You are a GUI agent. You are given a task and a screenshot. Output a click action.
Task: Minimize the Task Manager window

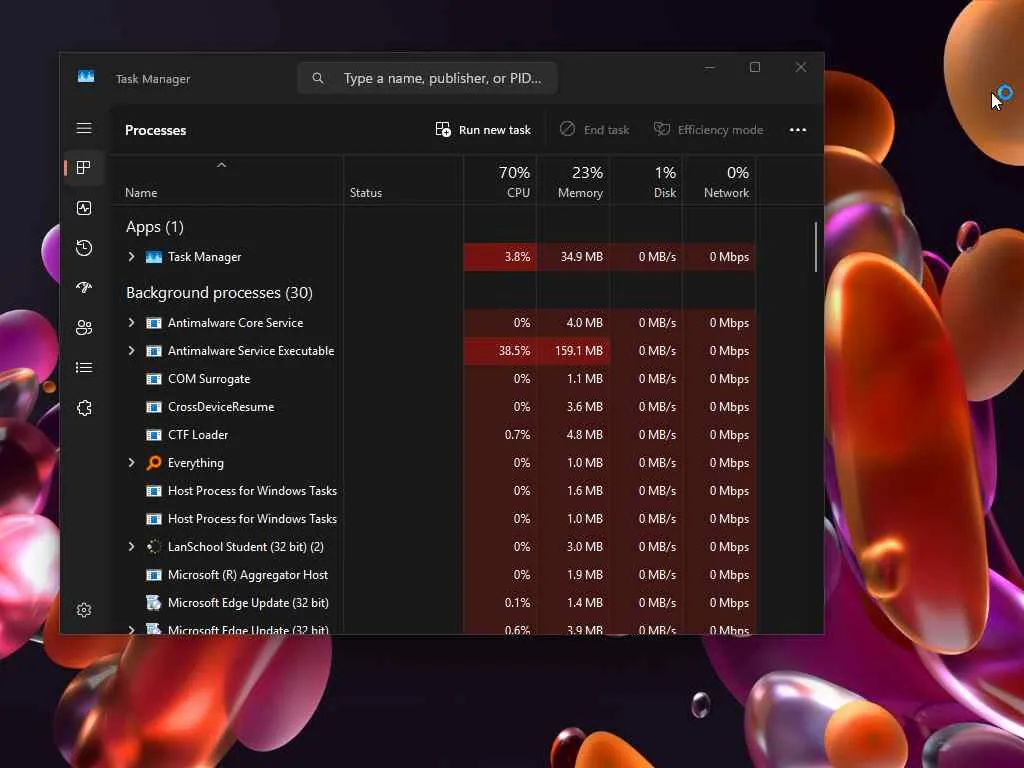710,67
